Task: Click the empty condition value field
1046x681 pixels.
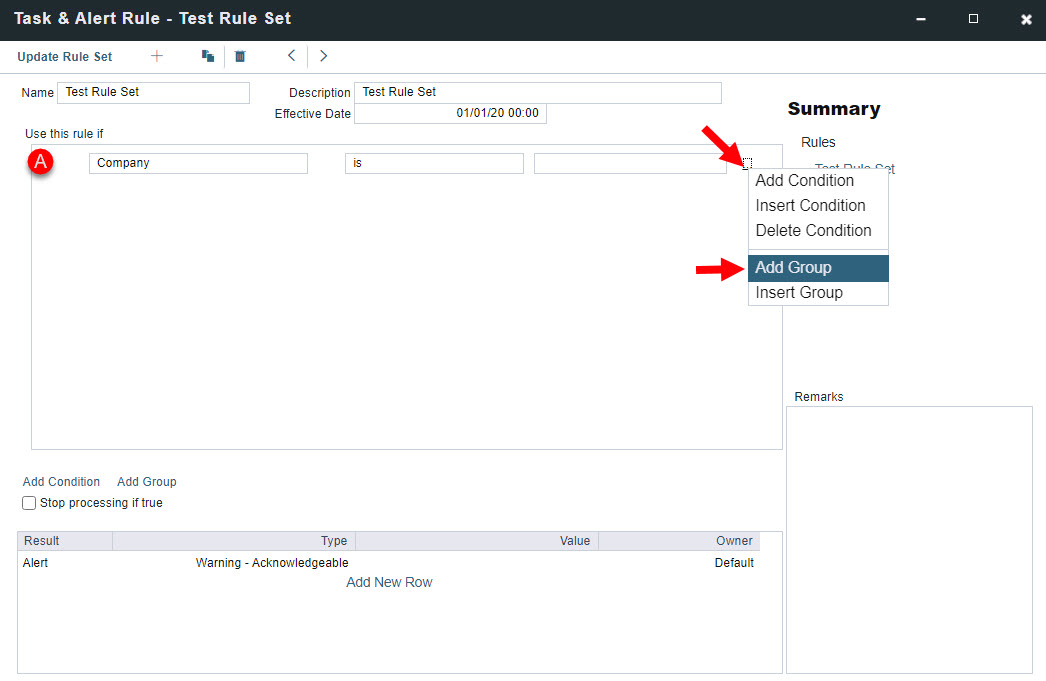Action: pyautogui.click(x=630, y=163)
